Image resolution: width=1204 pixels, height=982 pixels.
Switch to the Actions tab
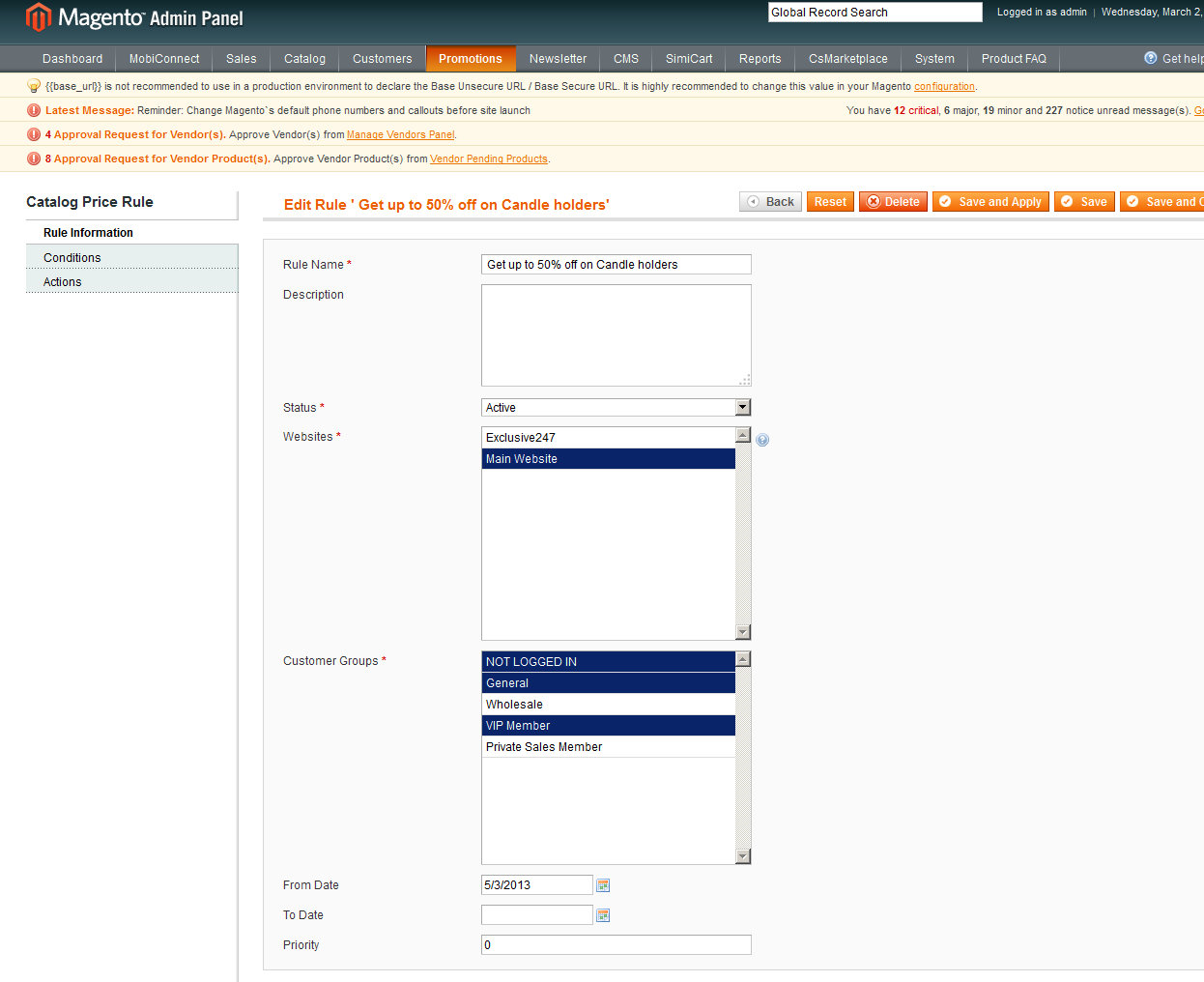[131, 282]
